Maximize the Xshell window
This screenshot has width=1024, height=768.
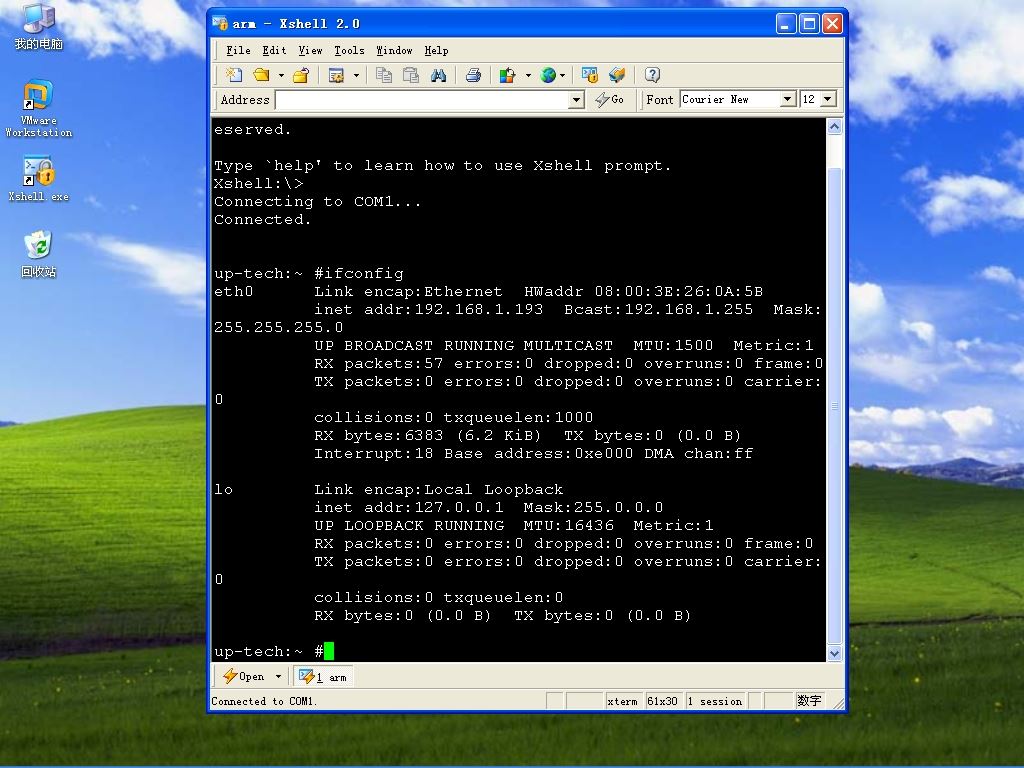tap(809, 24)
